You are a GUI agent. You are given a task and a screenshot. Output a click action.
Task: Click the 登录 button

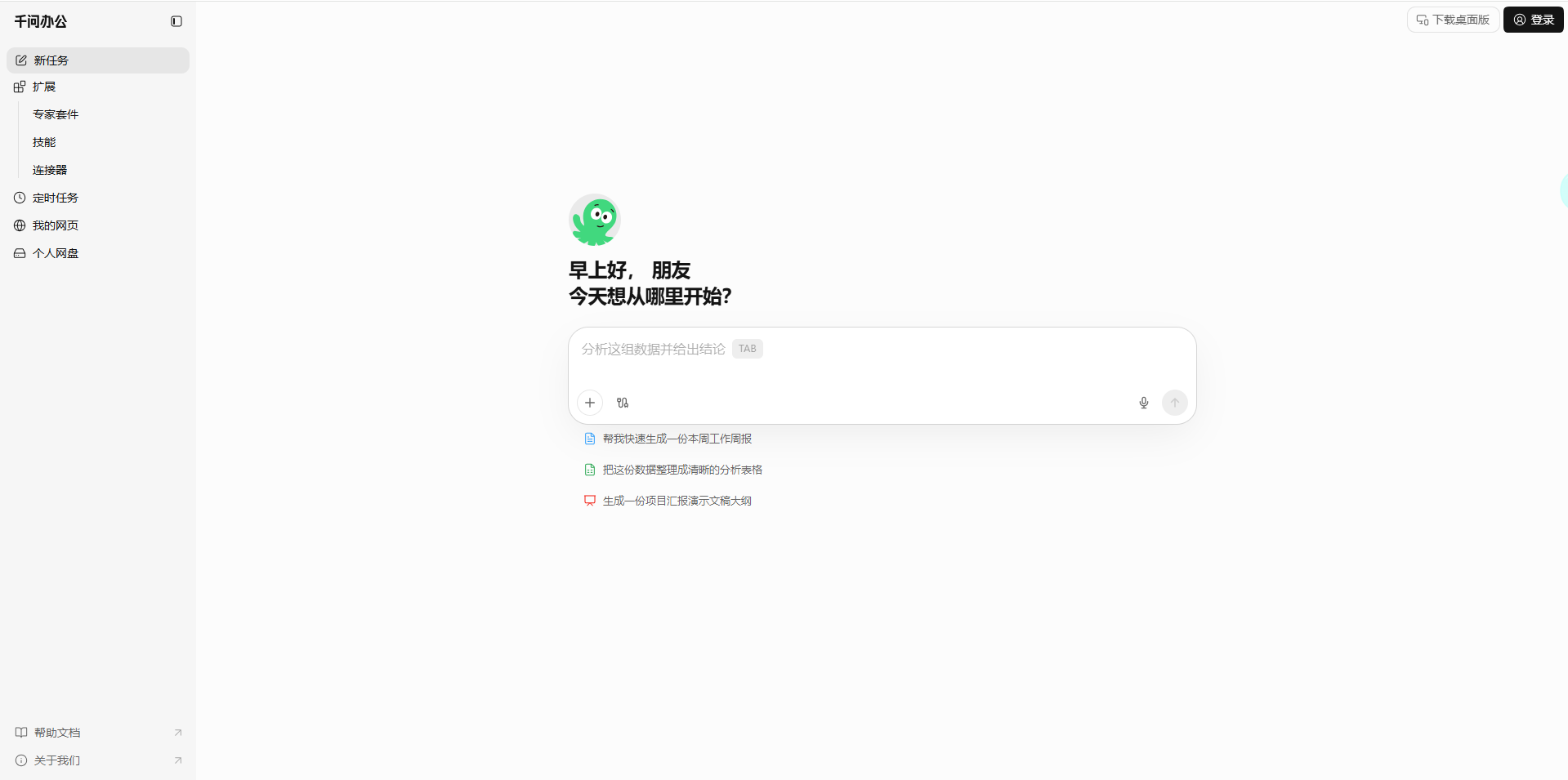[1534, 20]
